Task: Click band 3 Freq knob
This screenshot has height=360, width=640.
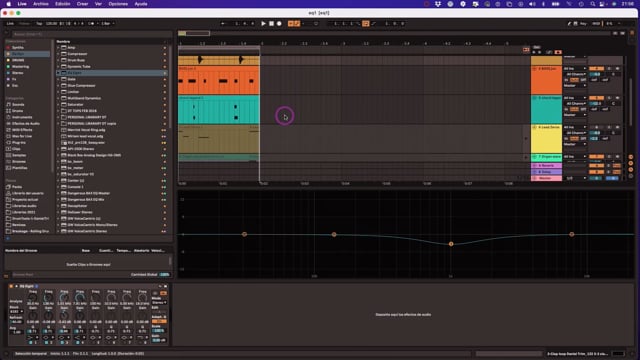Action: (x=64, y=298)
